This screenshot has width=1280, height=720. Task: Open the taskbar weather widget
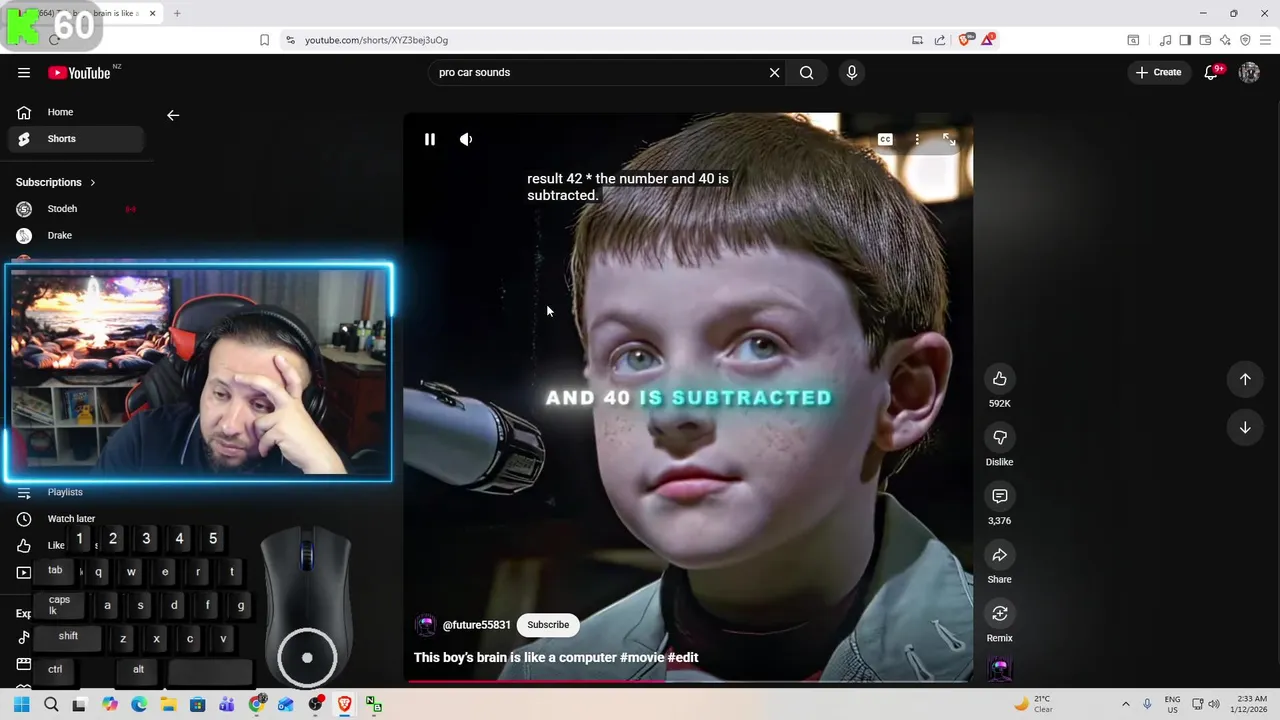click(1034, 704)
